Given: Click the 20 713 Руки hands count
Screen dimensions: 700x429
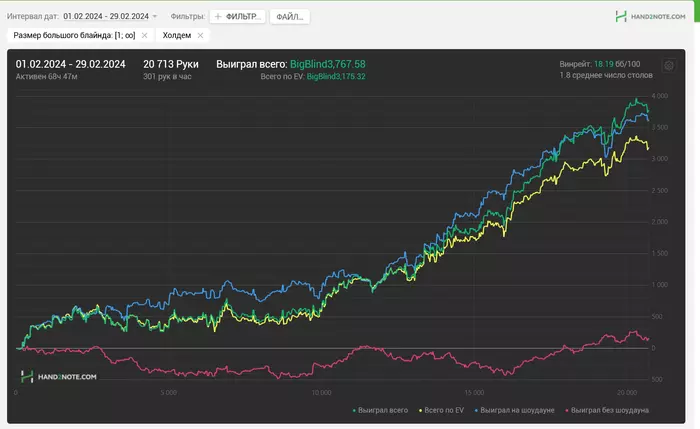Looking at the screenshot, I should point(171,64).
